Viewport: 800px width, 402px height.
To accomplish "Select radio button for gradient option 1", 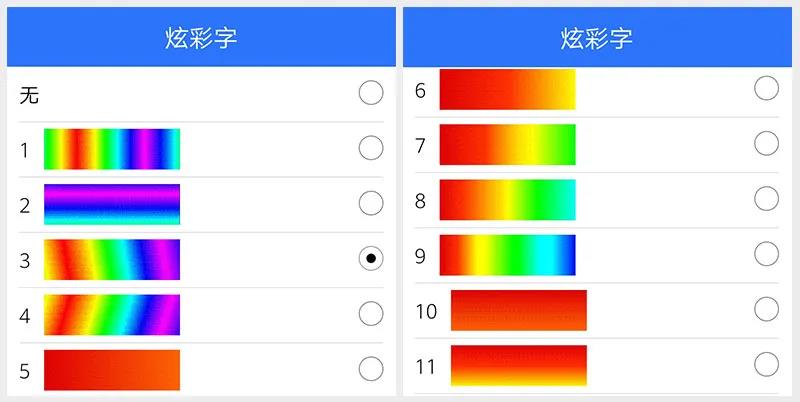I will tap(370, 149).
